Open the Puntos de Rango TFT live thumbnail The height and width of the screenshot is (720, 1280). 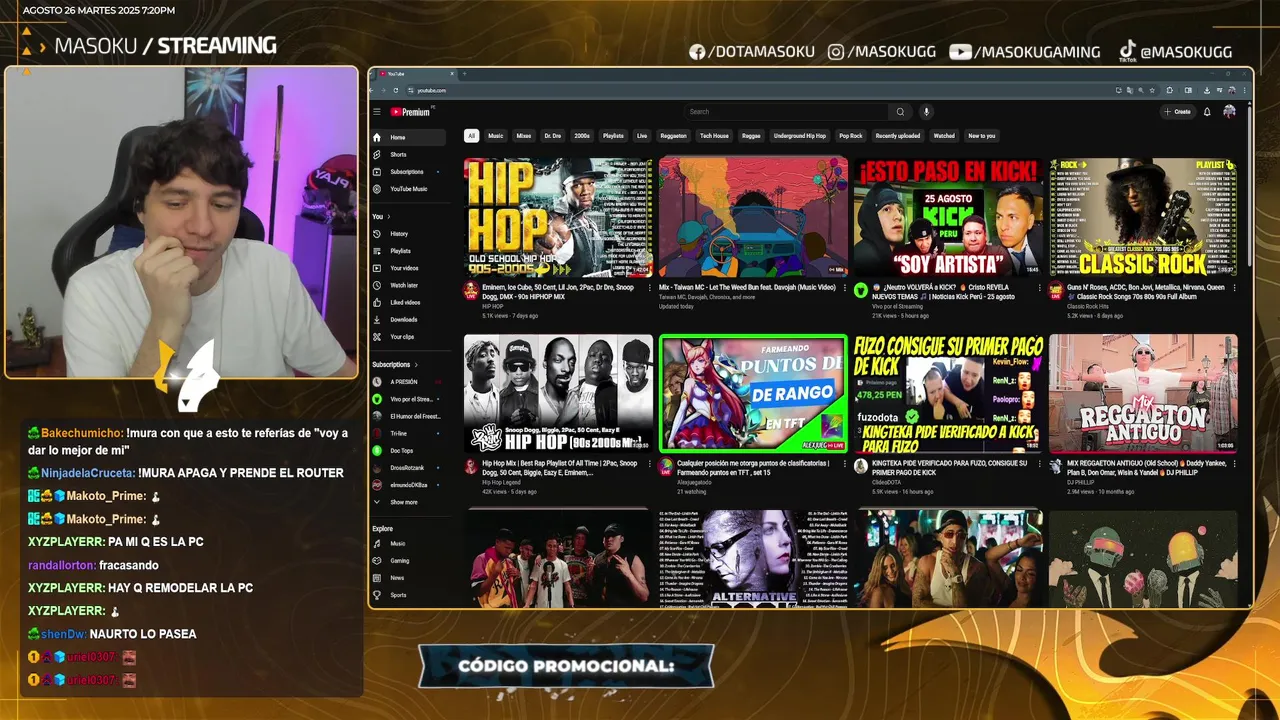(x=753, y=393)
